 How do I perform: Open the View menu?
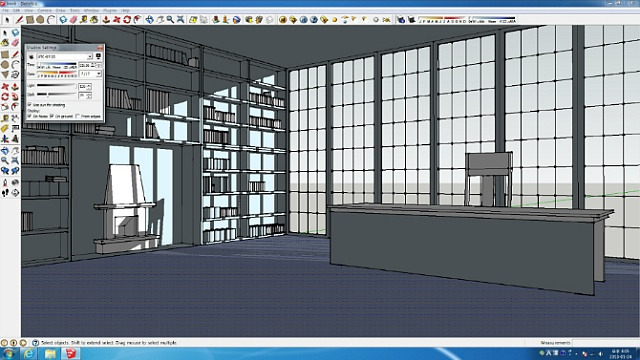(28, 10)
